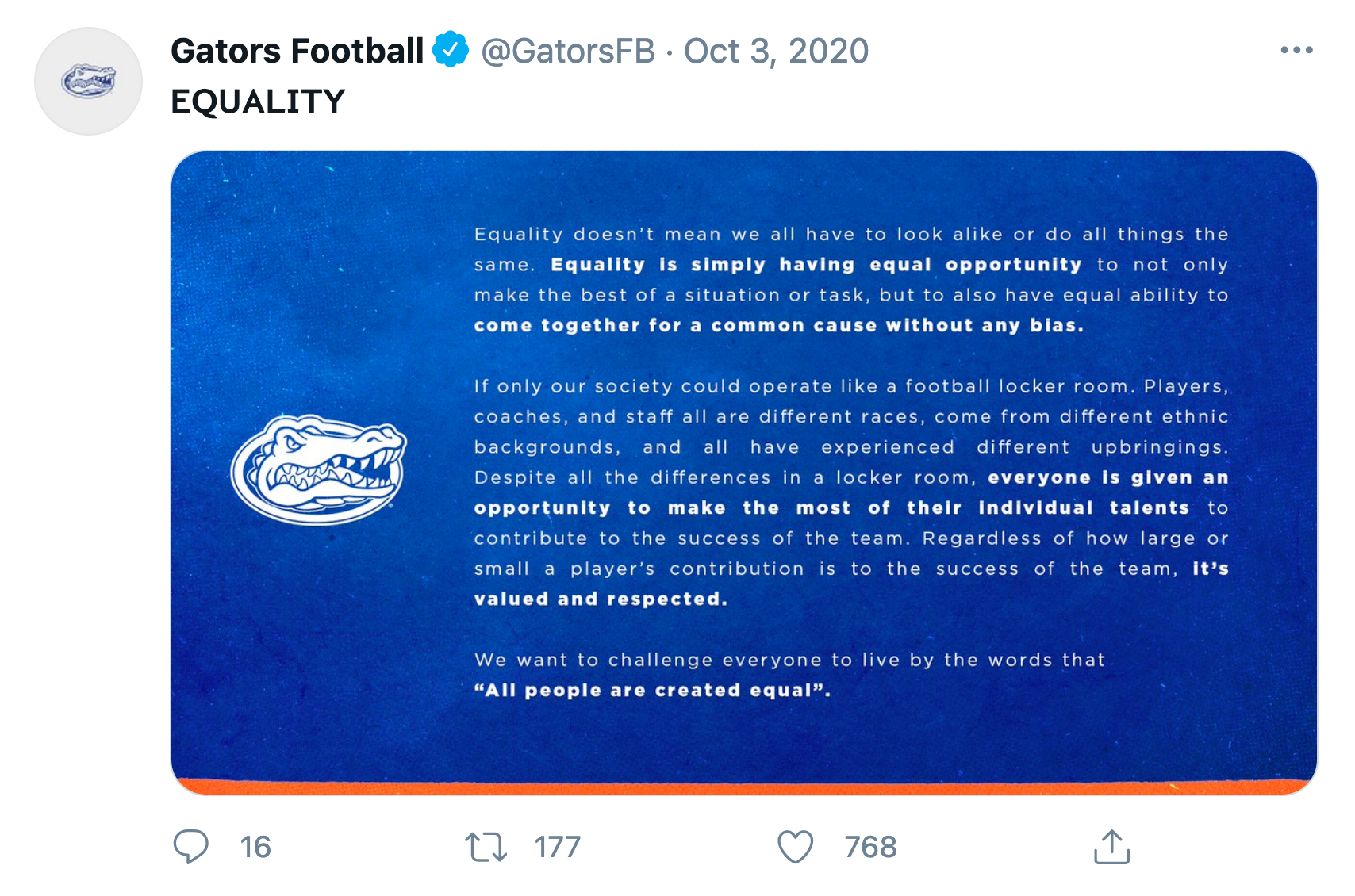
Task: Click the "valued and respected" bold text
Action: pos(601,599)
